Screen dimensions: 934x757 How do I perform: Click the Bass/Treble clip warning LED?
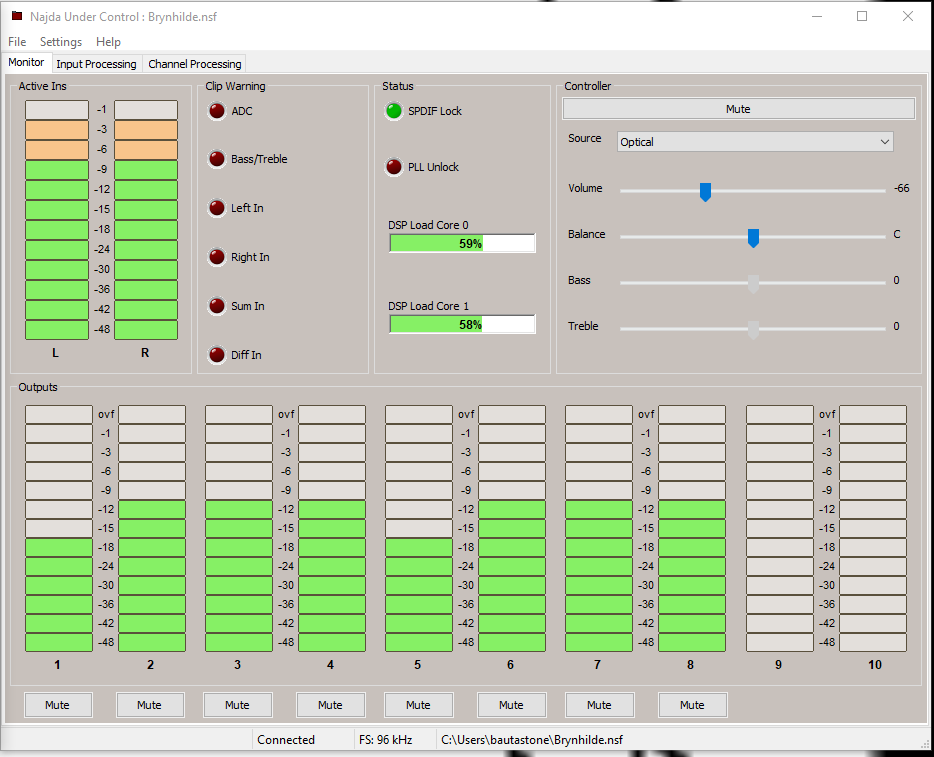(x=216, y=159)
